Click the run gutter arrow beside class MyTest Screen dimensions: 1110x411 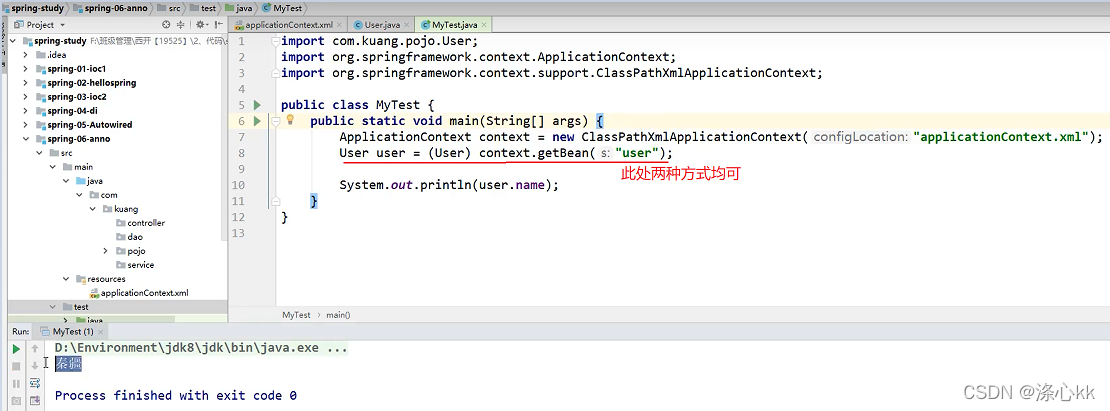click(258, 105)
